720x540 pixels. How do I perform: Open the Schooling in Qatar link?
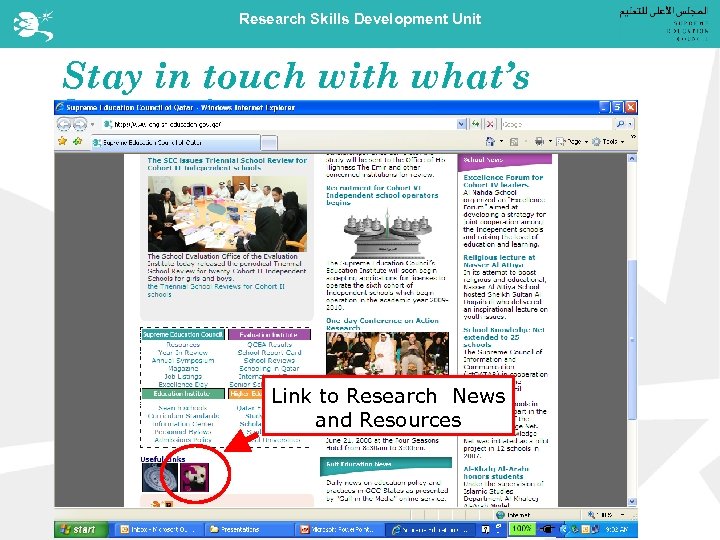coord(270,368)
